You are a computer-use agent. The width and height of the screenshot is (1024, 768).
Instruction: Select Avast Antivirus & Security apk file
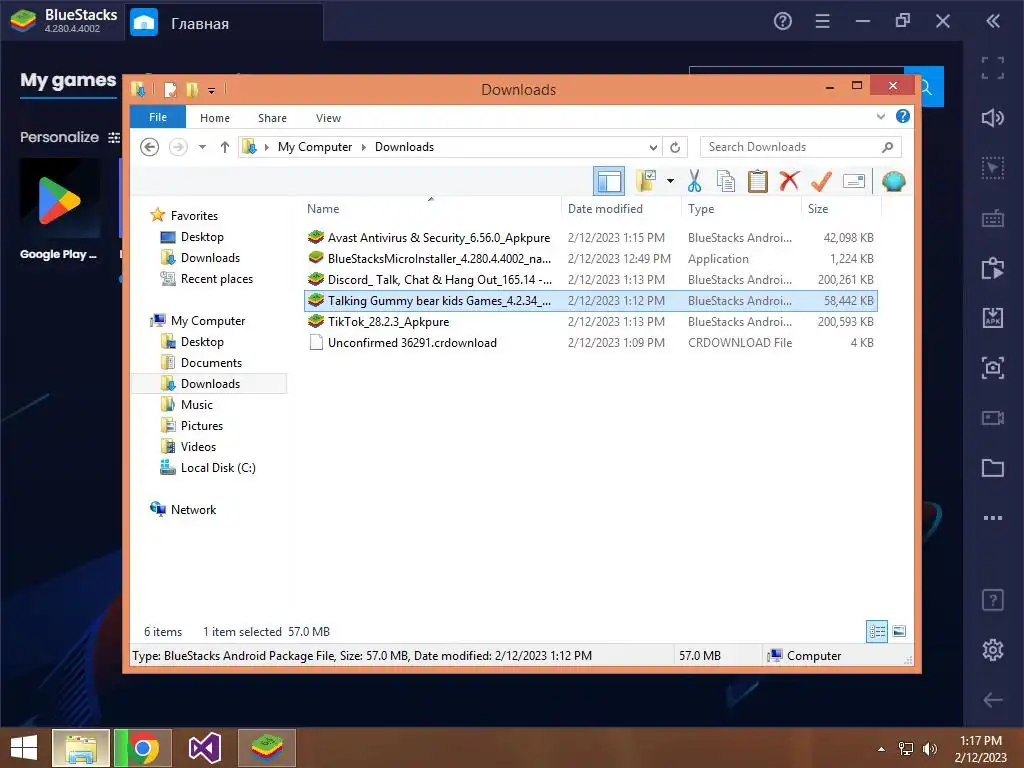(x=590, y=238)
